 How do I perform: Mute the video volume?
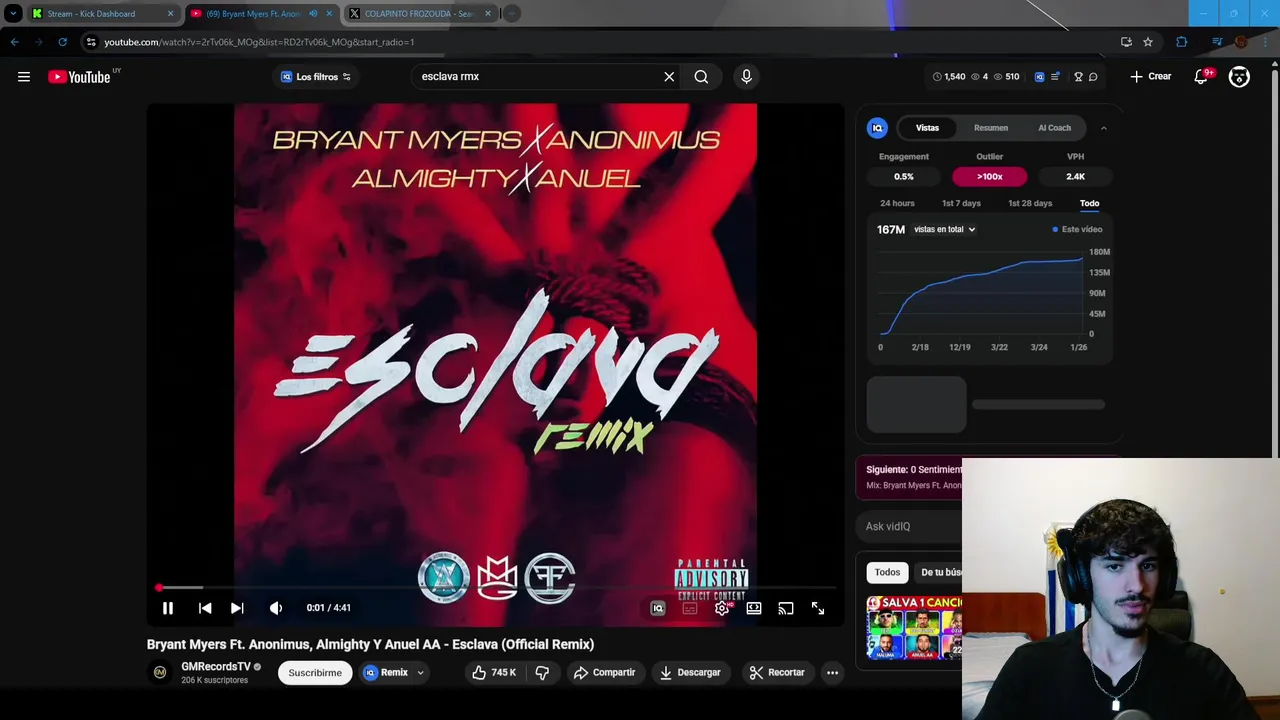pos(276,608)
